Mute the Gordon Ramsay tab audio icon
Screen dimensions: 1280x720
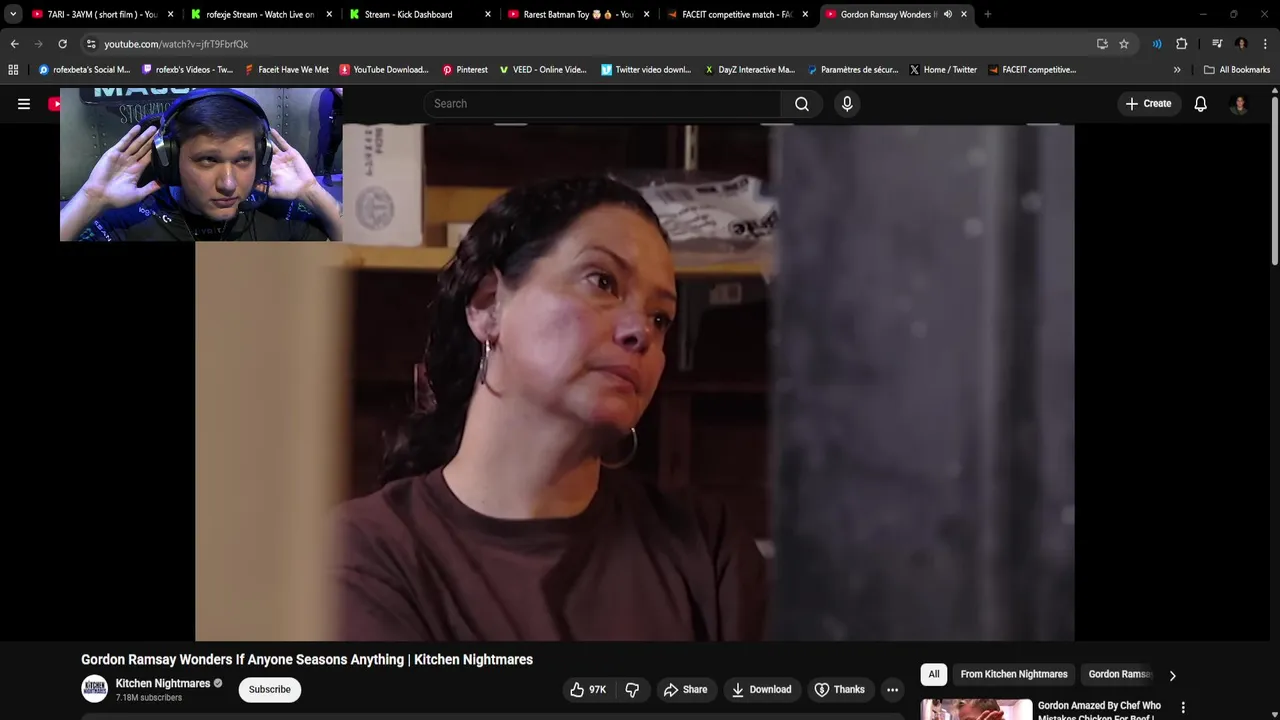(x=947, y=14)
